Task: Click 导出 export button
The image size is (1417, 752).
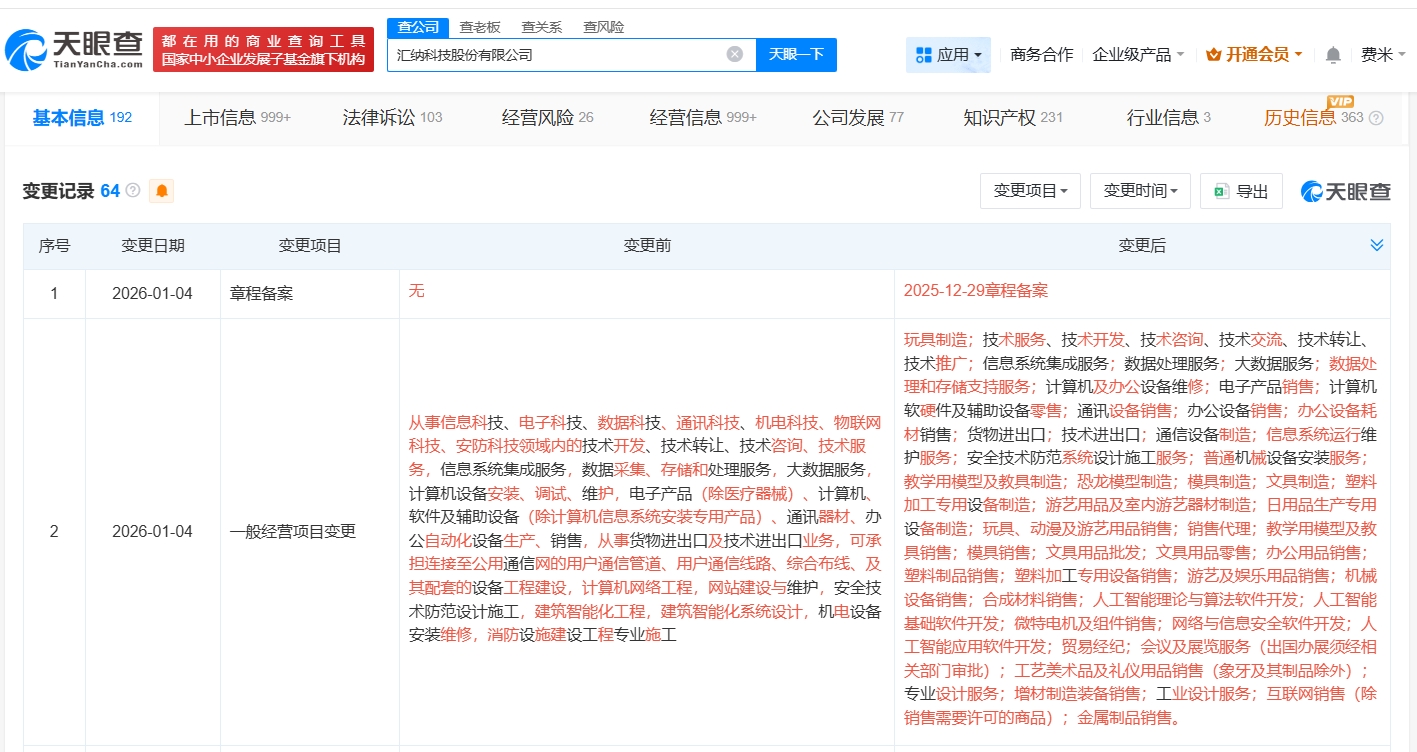Action: pyautogui.click(x=1241, y=191)
